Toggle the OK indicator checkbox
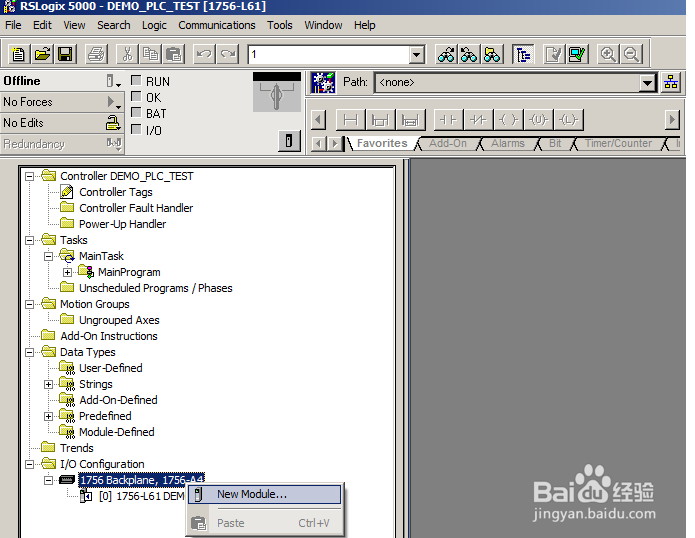This screenshot has width=695, height=538. (x=137, y=97)
